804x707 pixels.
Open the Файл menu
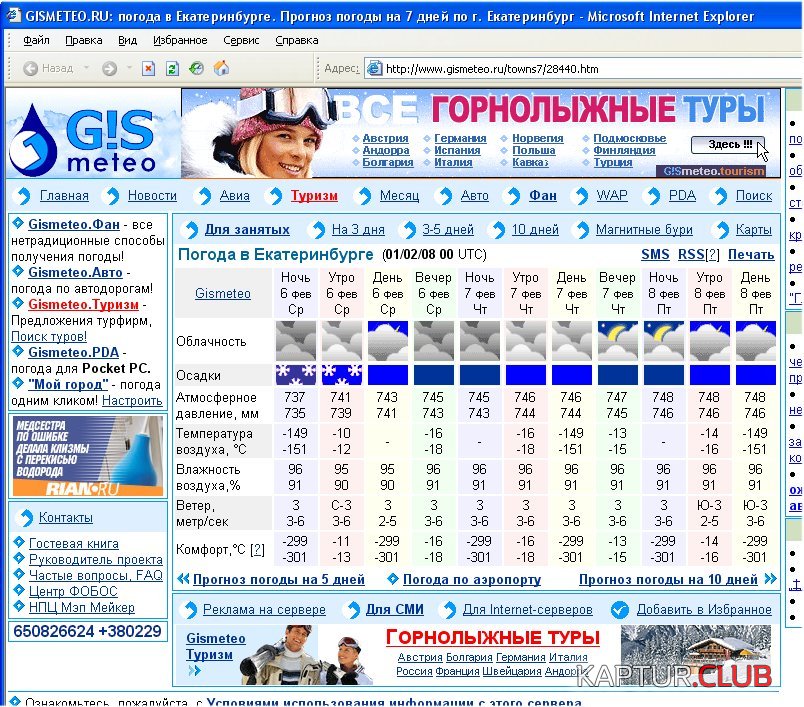pyautogui.click(x=36, y=40)
